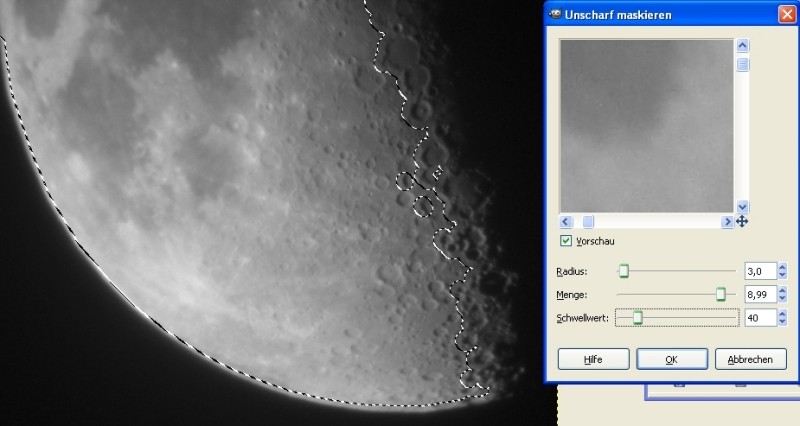Click the Radius value field 3,0
The width and height of the screenshot is (800, 426).
tap(760, 271)
